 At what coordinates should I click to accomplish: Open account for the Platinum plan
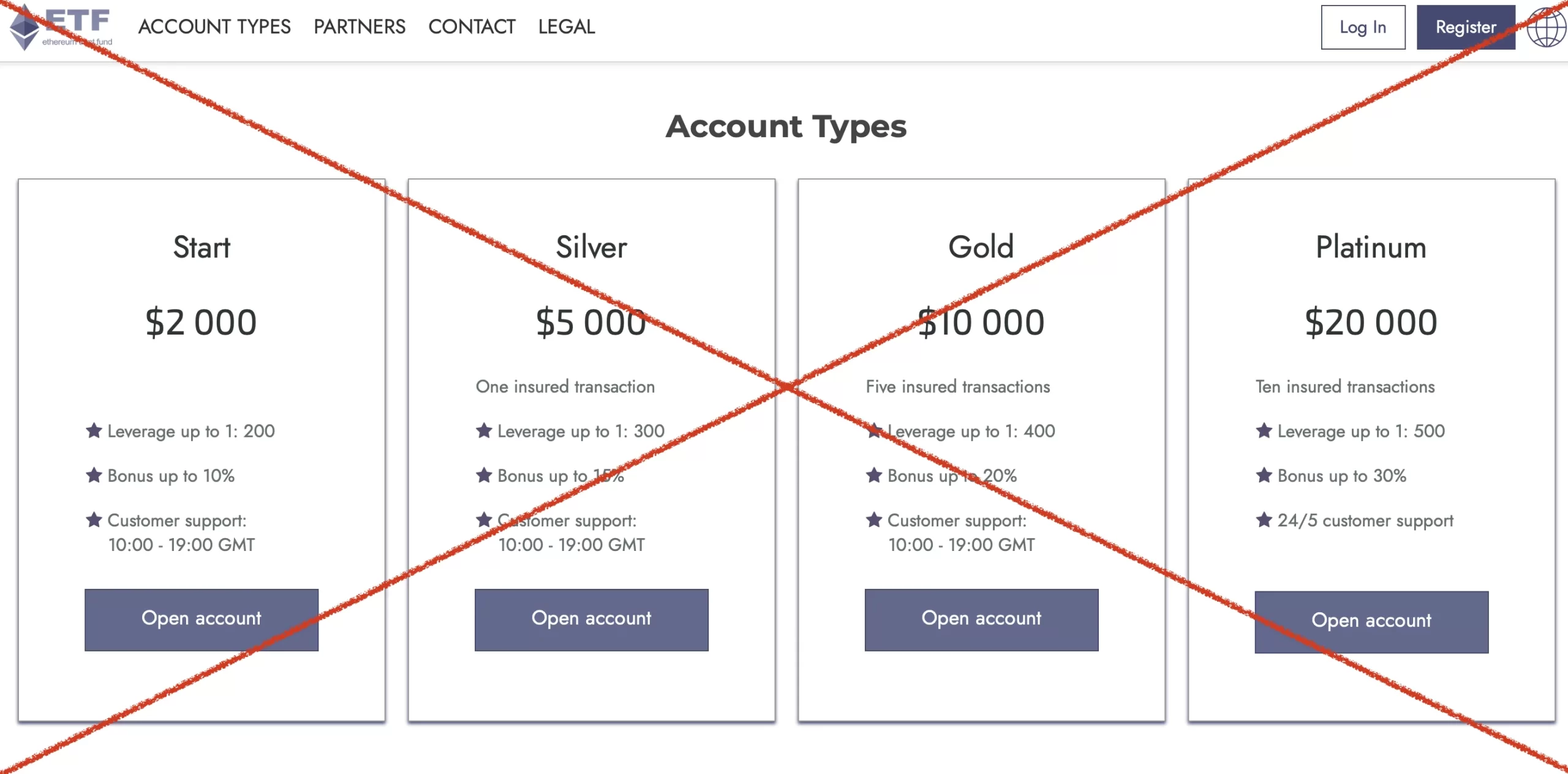1371,622
